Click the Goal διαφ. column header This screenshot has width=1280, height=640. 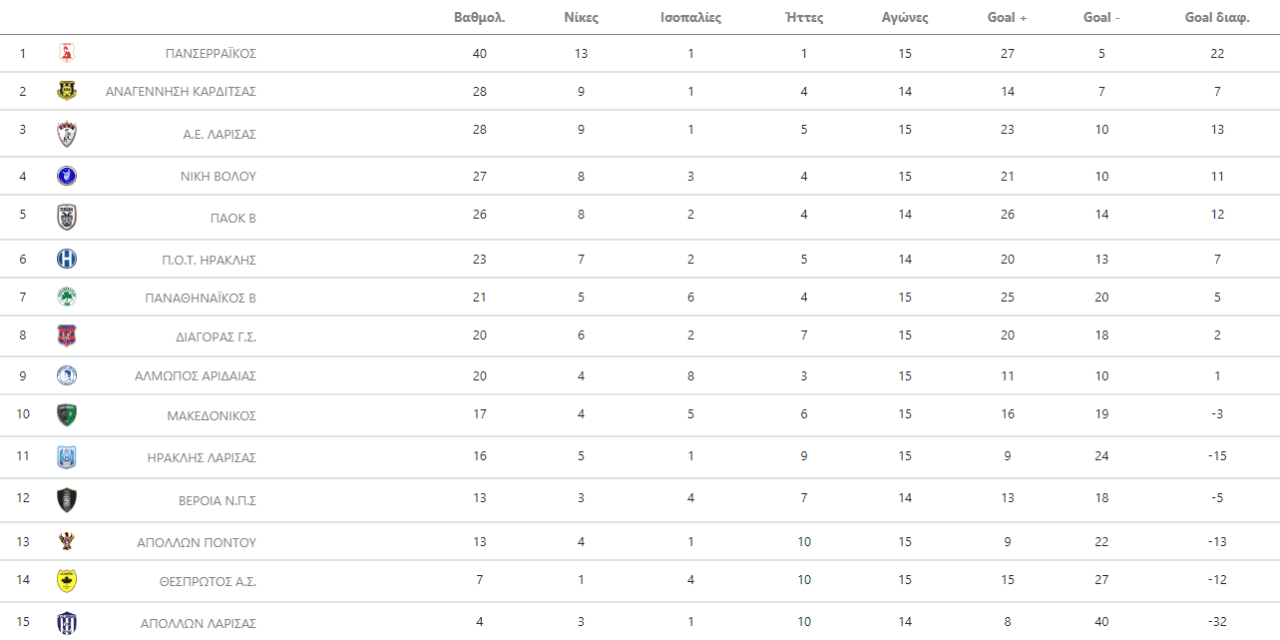(1217, 18)
